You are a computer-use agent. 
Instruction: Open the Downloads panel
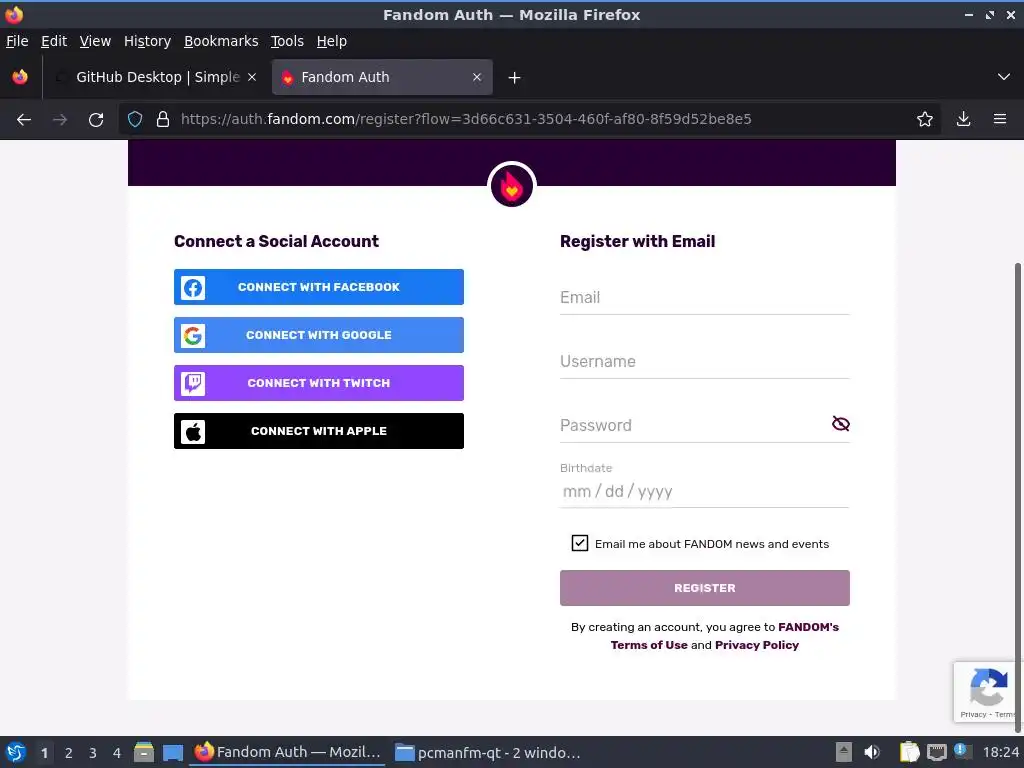[x=963, y=119]
